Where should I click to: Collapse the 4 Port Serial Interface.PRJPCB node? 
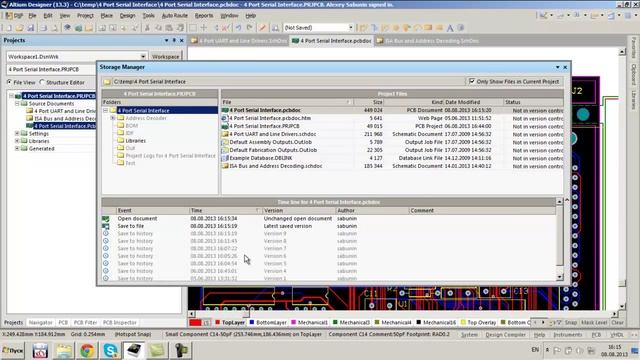(x=11, y=96)
